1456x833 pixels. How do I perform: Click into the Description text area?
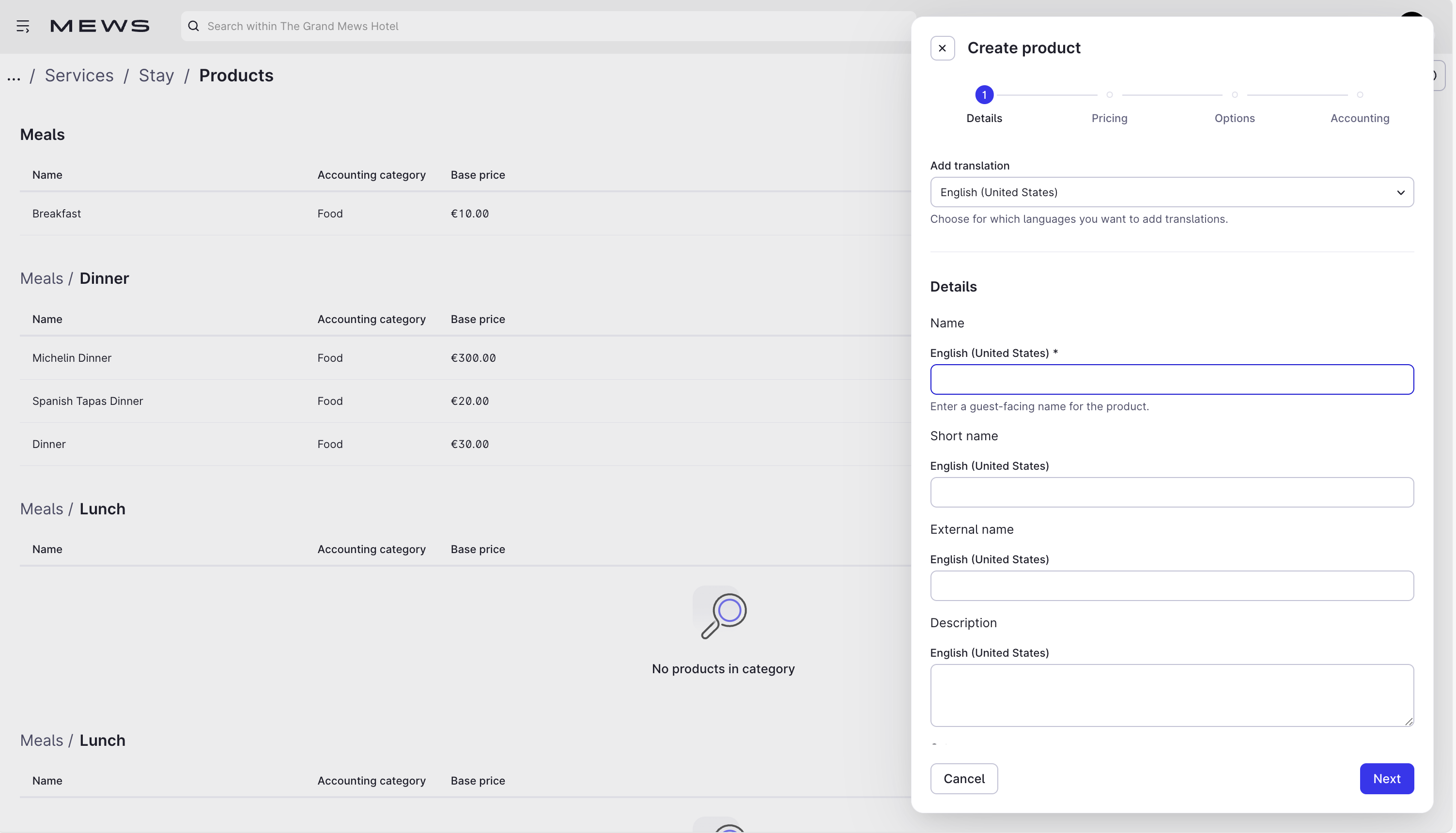pyautogui.click(x=1172, y=695)
